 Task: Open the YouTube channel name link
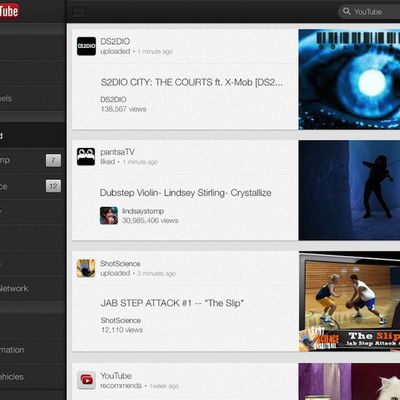click(116, 376)
